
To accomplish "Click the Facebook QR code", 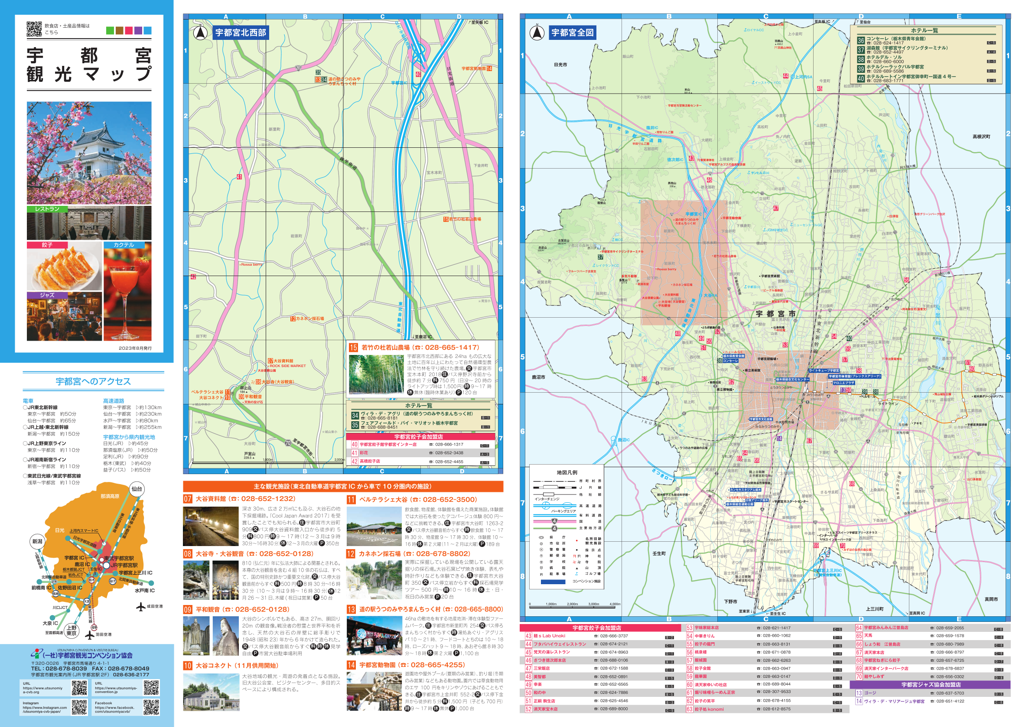I will click(x=152, y=707).
